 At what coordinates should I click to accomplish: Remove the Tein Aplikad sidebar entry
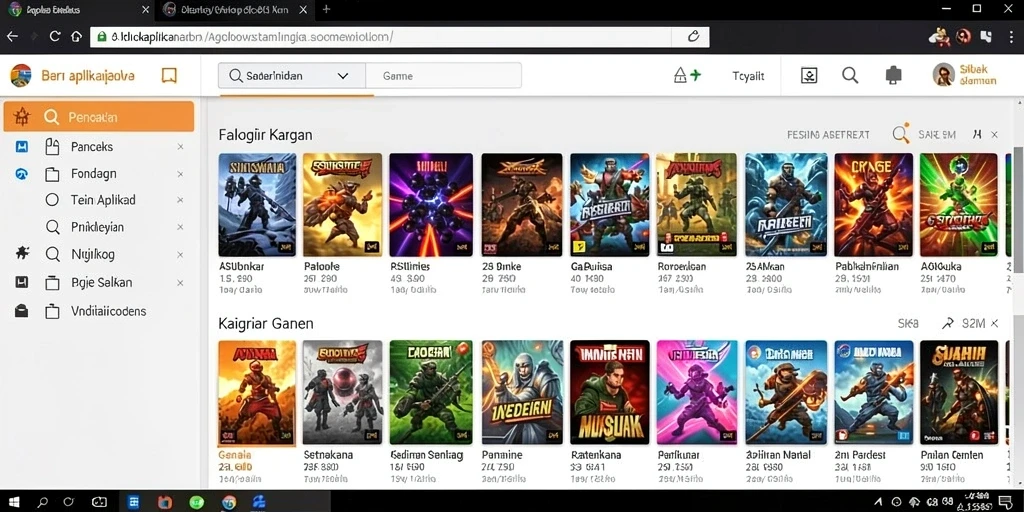pos(180,200)
